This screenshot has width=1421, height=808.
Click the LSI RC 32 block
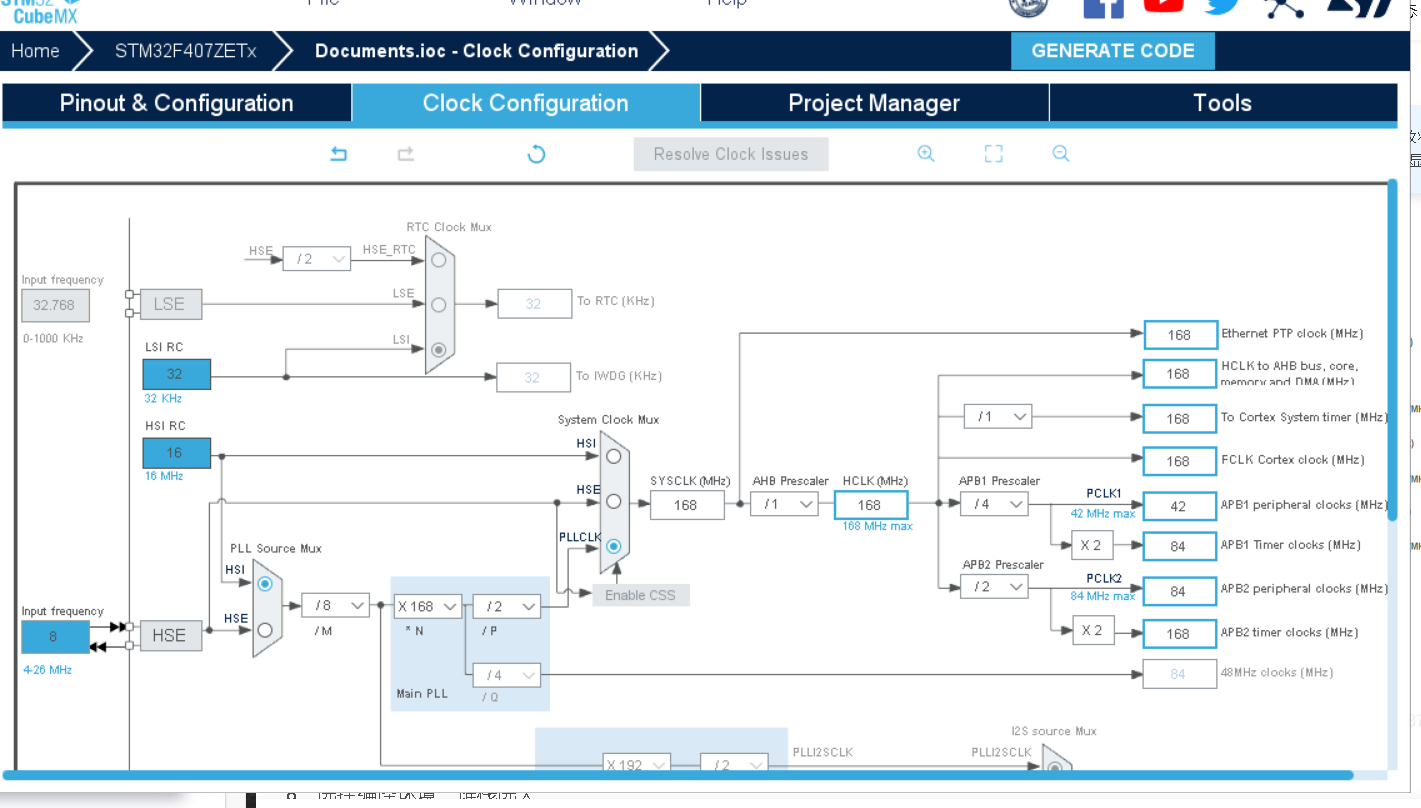[176, 374]
